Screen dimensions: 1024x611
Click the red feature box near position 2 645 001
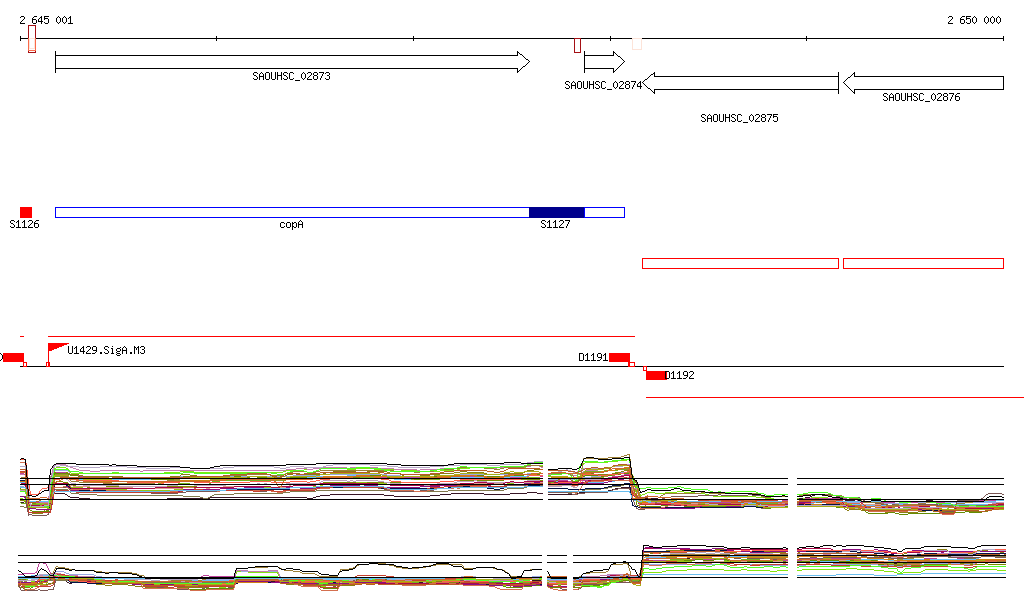pos(32,39)
